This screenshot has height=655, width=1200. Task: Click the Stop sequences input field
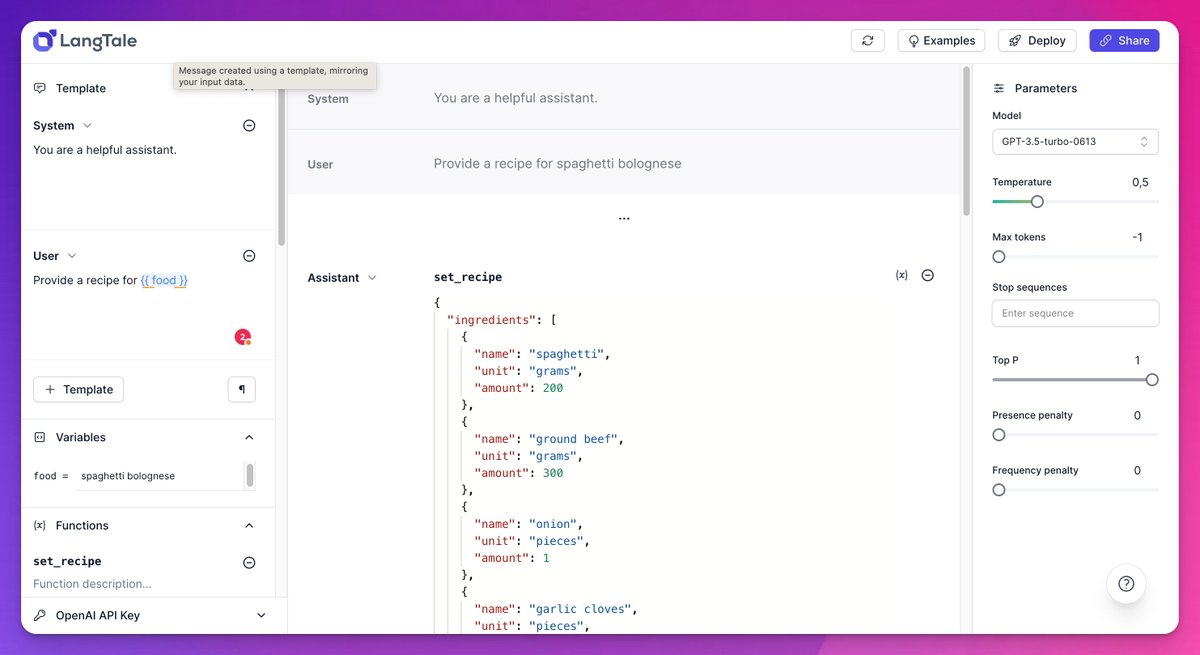point(1075,313)
